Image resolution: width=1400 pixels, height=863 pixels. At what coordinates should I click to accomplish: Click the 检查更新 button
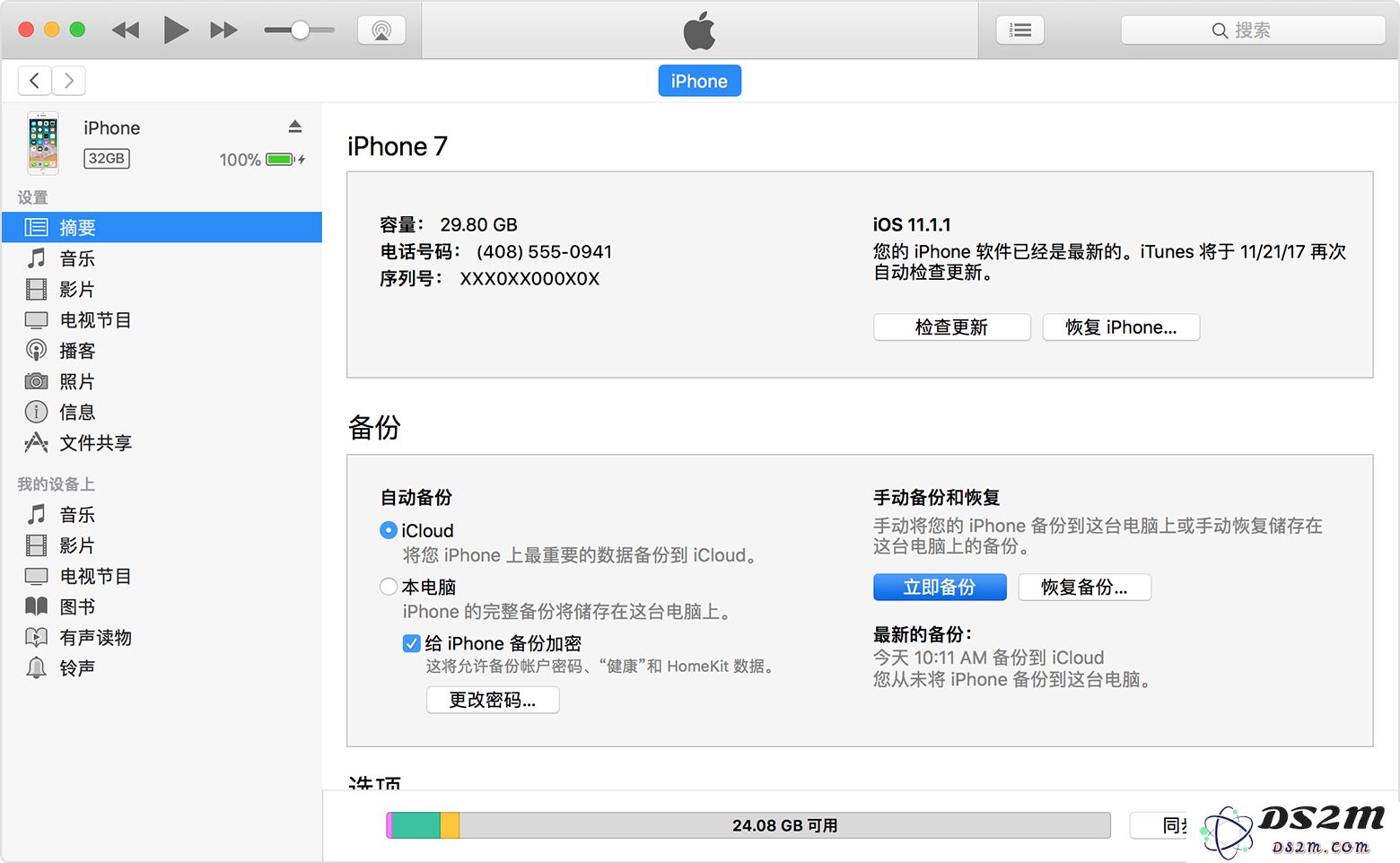pos(951,327)
